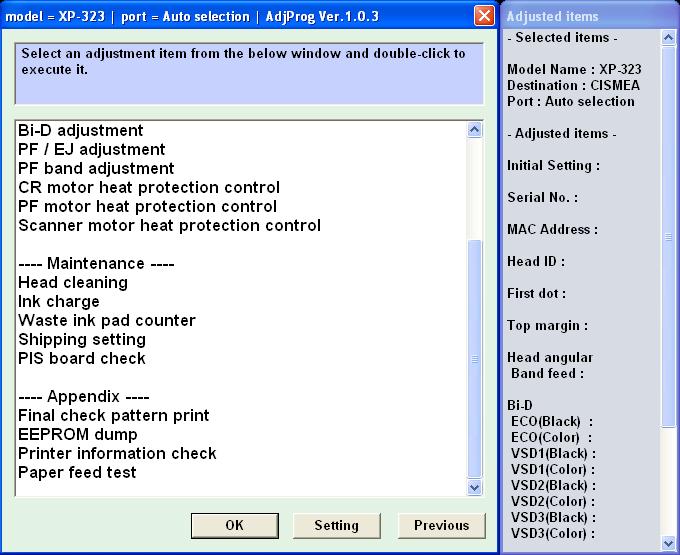Select Head cleaning item
This screenshot has width=680, height=555.
pos(73,283)
